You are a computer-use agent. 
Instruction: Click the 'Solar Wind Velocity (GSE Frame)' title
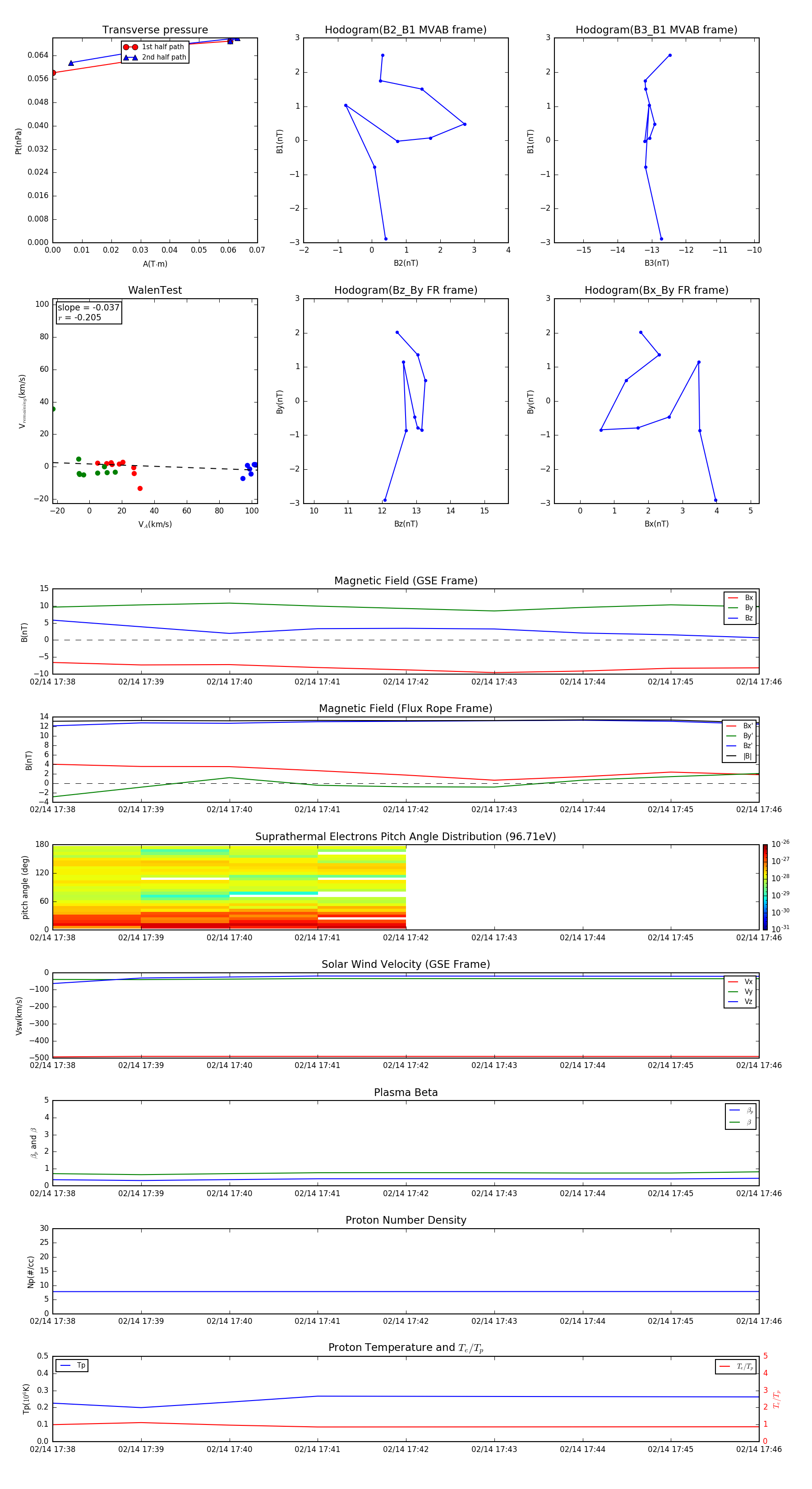(406, 964)
